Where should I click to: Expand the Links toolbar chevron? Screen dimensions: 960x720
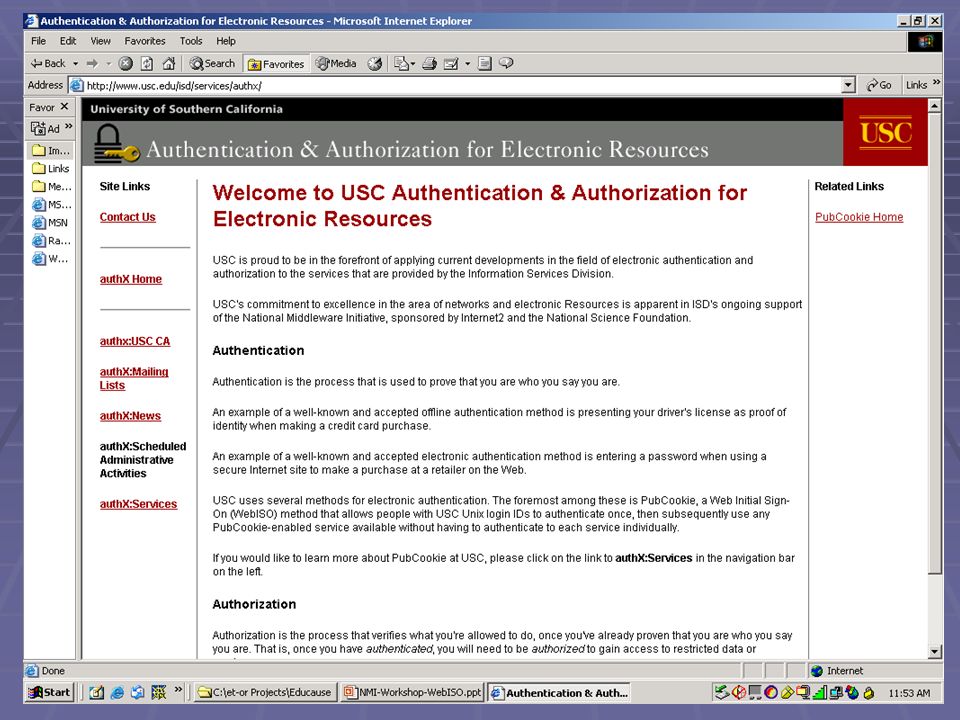pyautogui.click(x=936, y=82)
